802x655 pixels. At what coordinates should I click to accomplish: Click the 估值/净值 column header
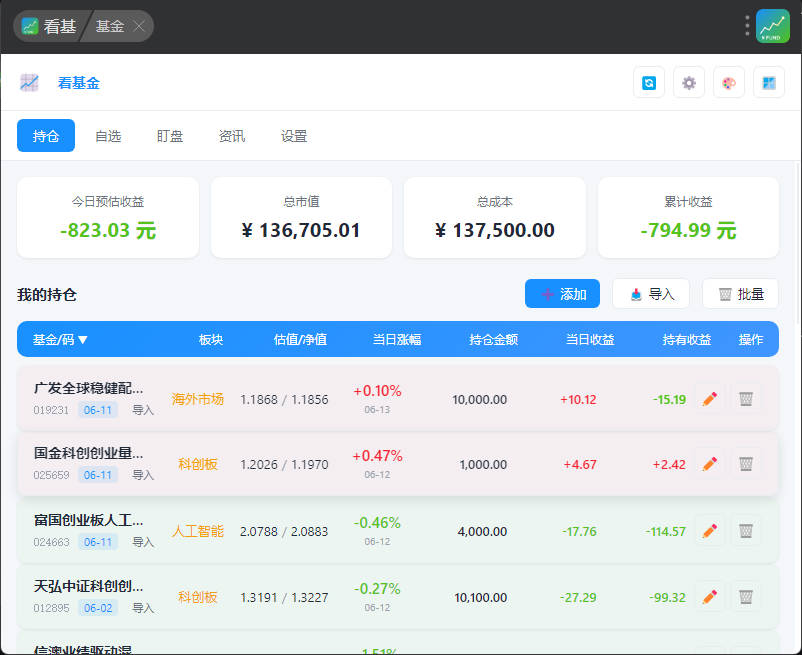[x=300, y=340]
